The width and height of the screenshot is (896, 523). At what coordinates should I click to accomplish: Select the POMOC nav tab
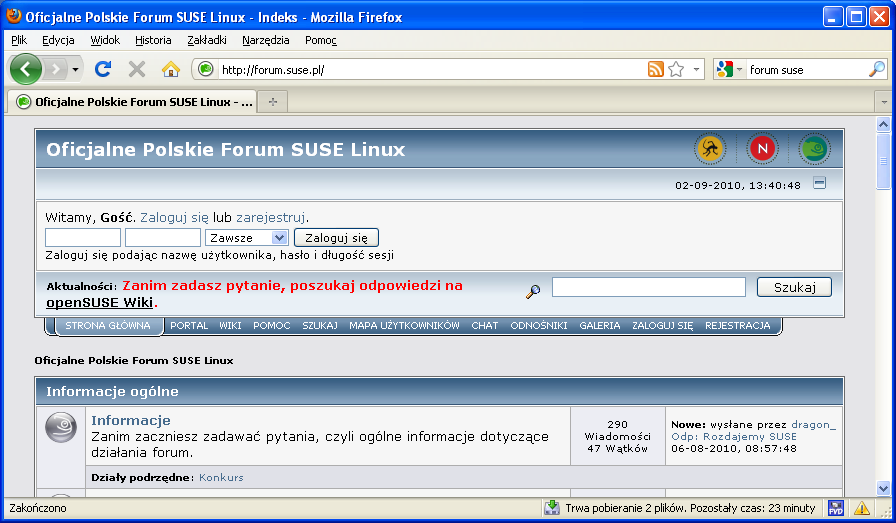(272, 326)
